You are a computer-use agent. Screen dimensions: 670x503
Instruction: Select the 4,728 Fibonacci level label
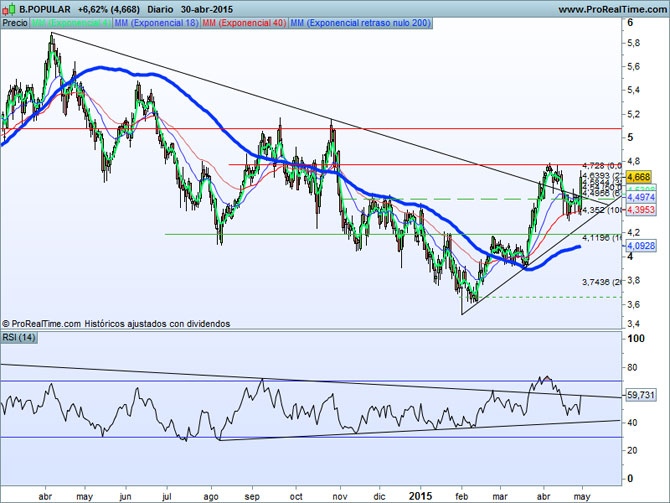602,165
